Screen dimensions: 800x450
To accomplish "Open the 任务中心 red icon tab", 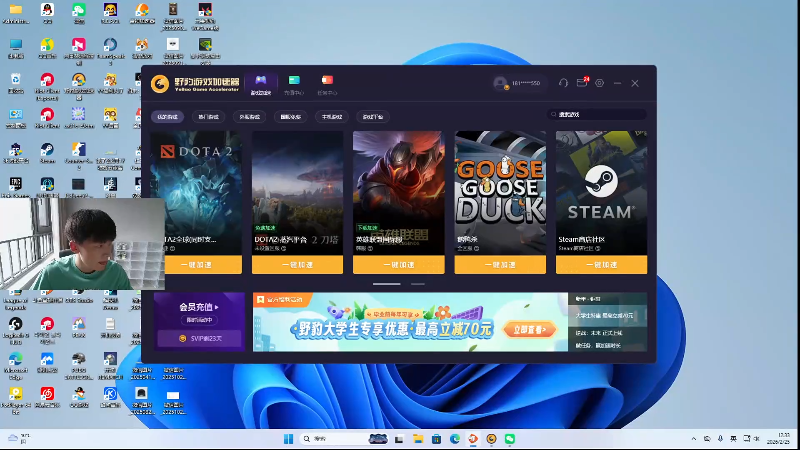I will (x=327, y=84).
